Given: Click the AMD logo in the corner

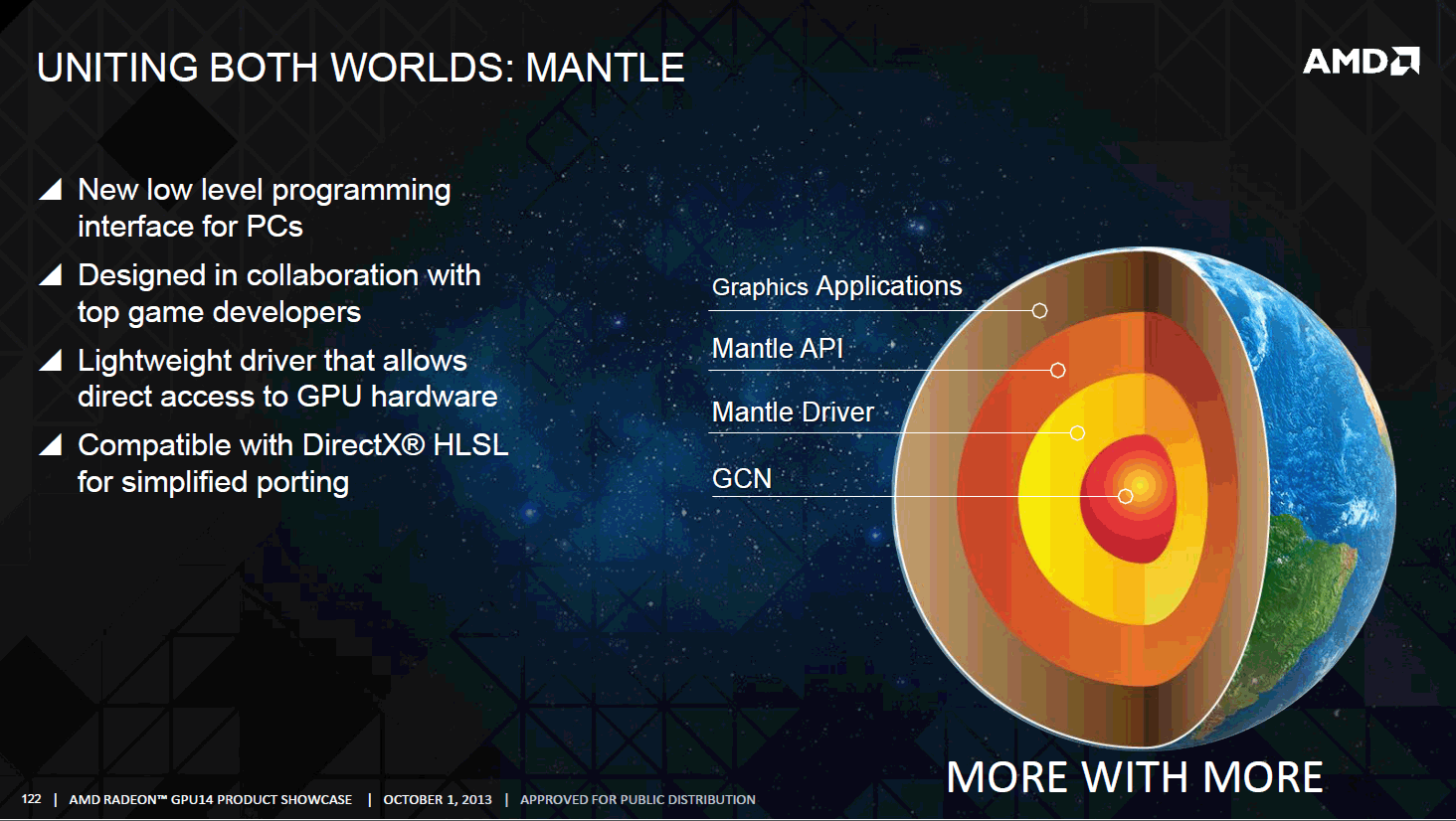Looking at the screenshot, I should coord(1361,62).
